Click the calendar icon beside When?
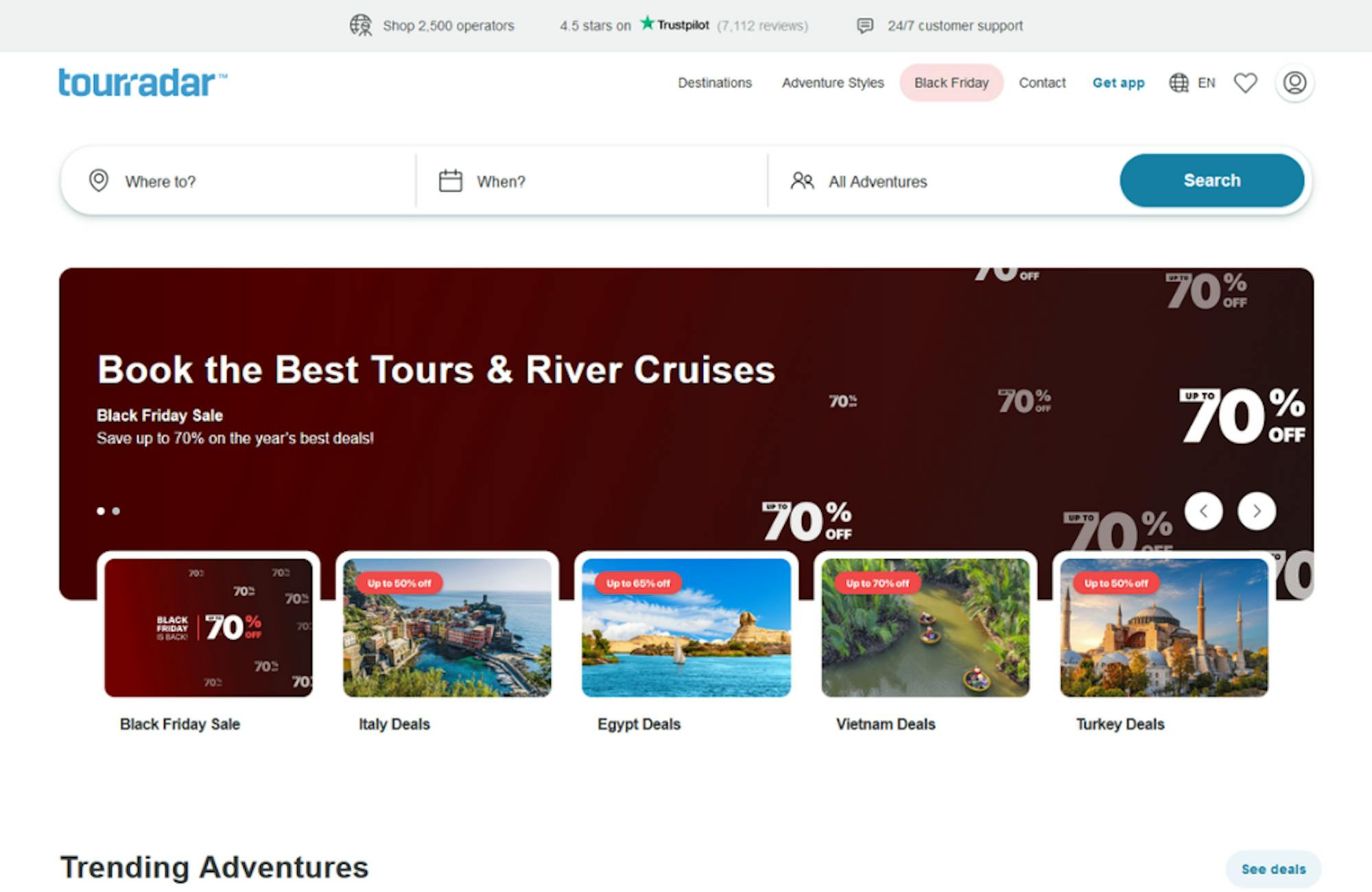 (450, 181)
